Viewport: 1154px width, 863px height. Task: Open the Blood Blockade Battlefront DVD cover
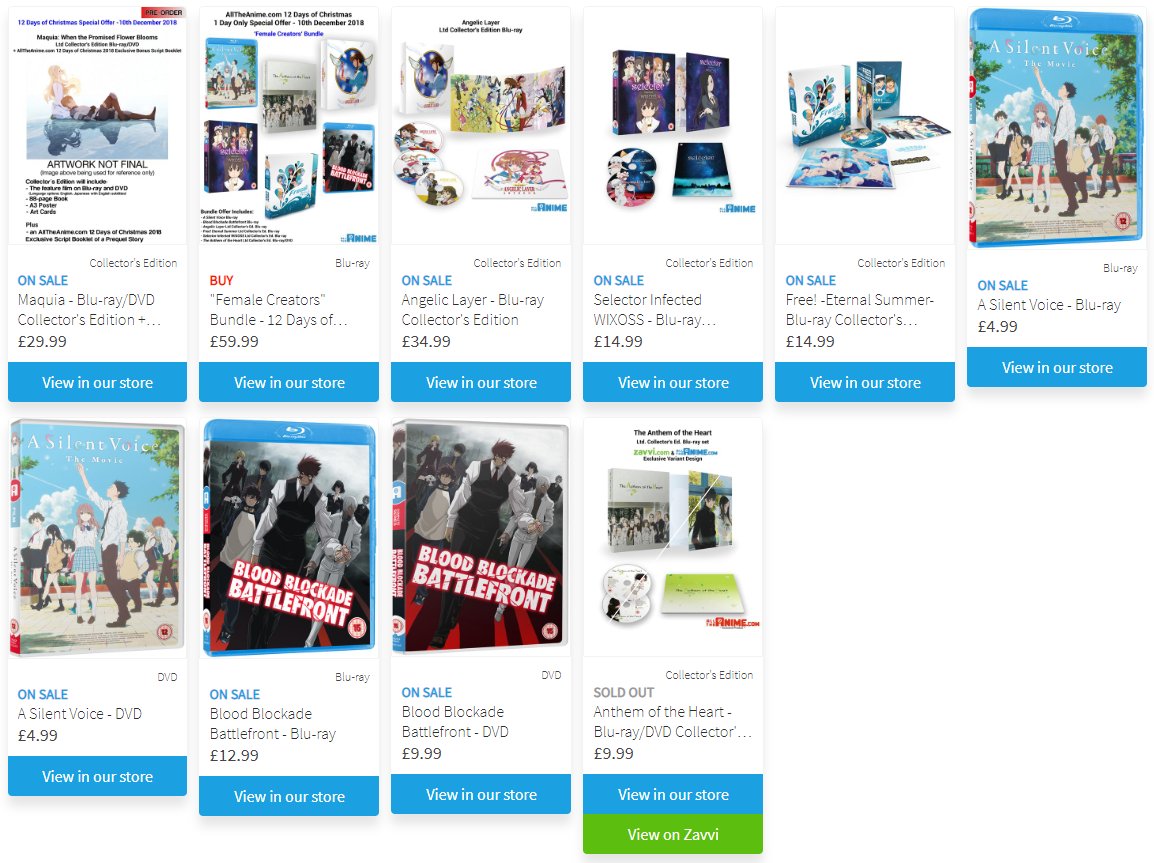[481, 537]
